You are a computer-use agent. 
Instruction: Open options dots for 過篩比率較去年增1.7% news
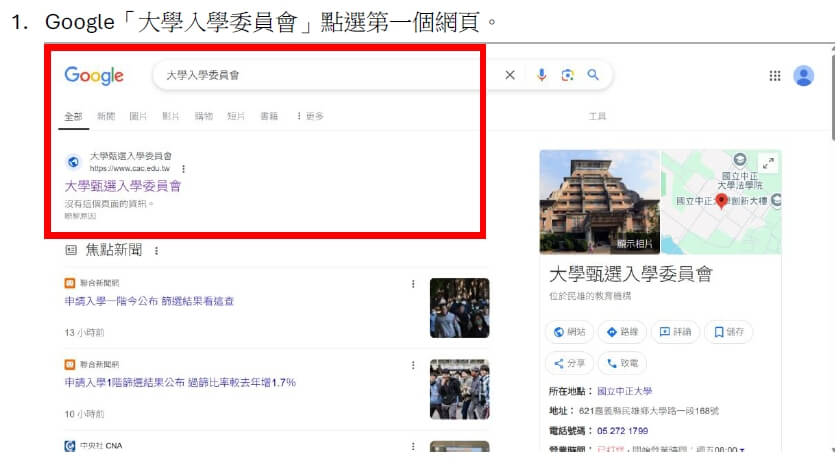(413, 365)
